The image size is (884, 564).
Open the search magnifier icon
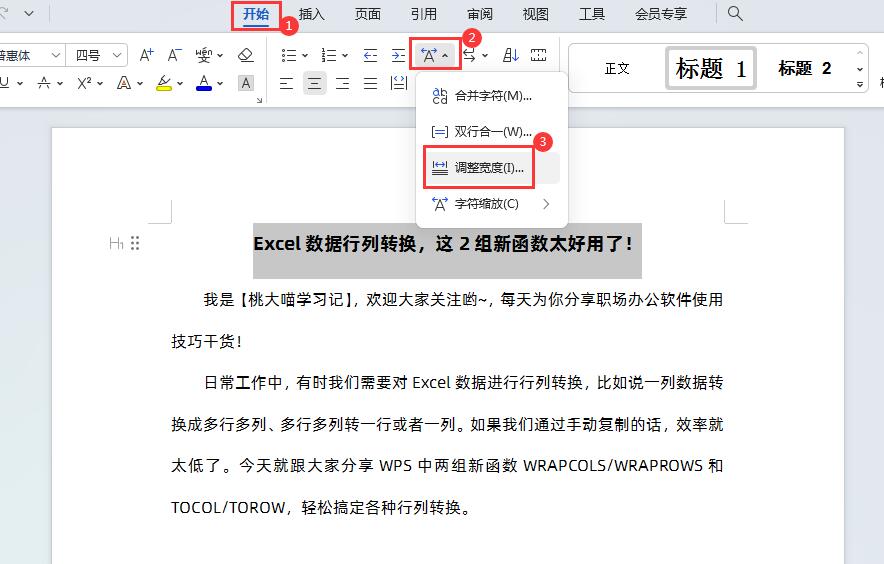pyautogui.click(x=735, y=14)
